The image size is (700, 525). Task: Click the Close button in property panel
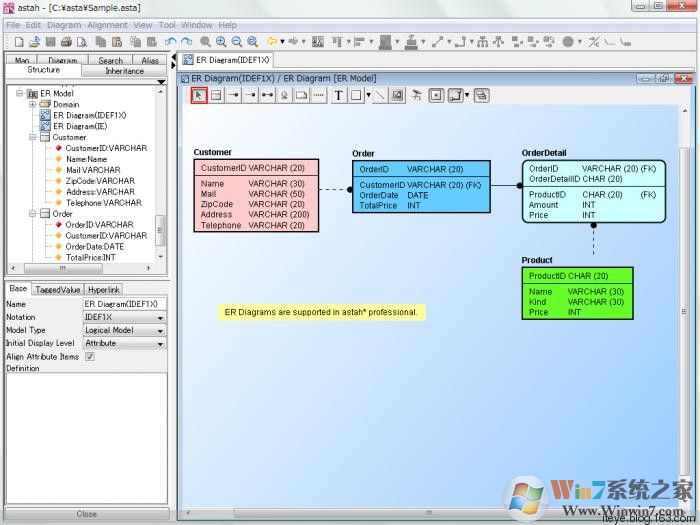point(87,514)
